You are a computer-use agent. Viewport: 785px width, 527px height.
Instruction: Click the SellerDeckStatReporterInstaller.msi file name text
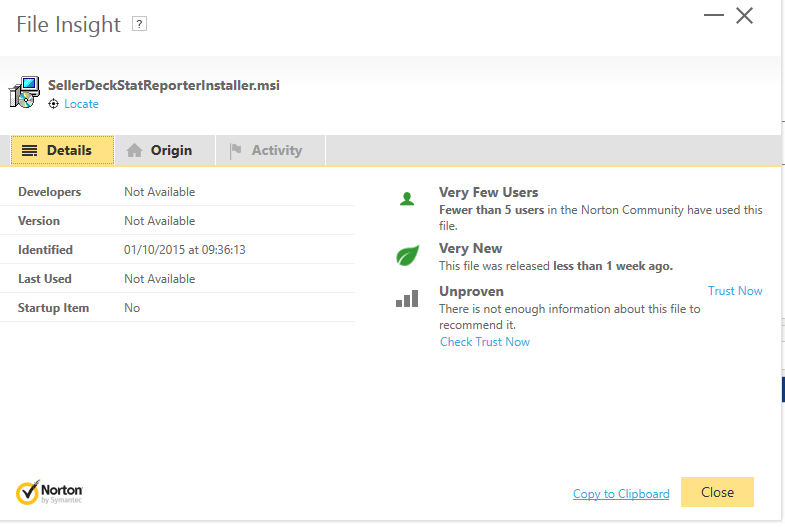164,85
